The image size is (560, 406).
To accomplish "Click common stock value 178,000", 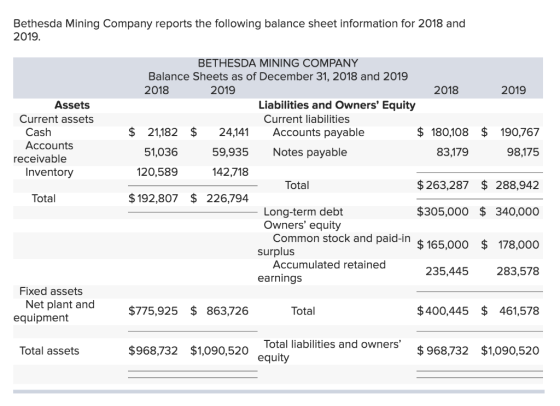I will pos(519,245).
